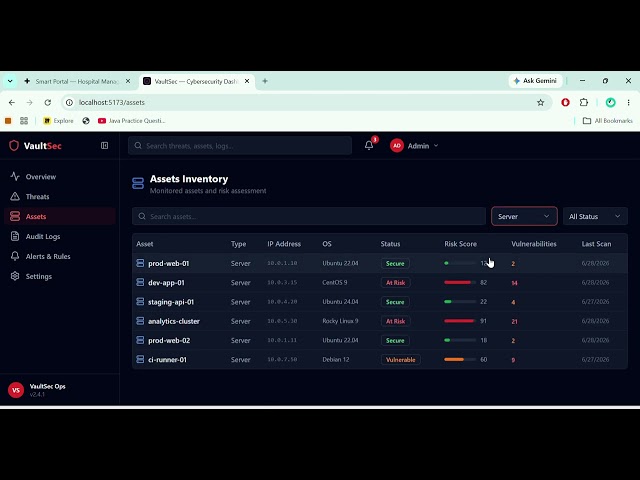Open the browser three-dot menu
The width and height of the screenshot is (640, 480).
point(629,102)
